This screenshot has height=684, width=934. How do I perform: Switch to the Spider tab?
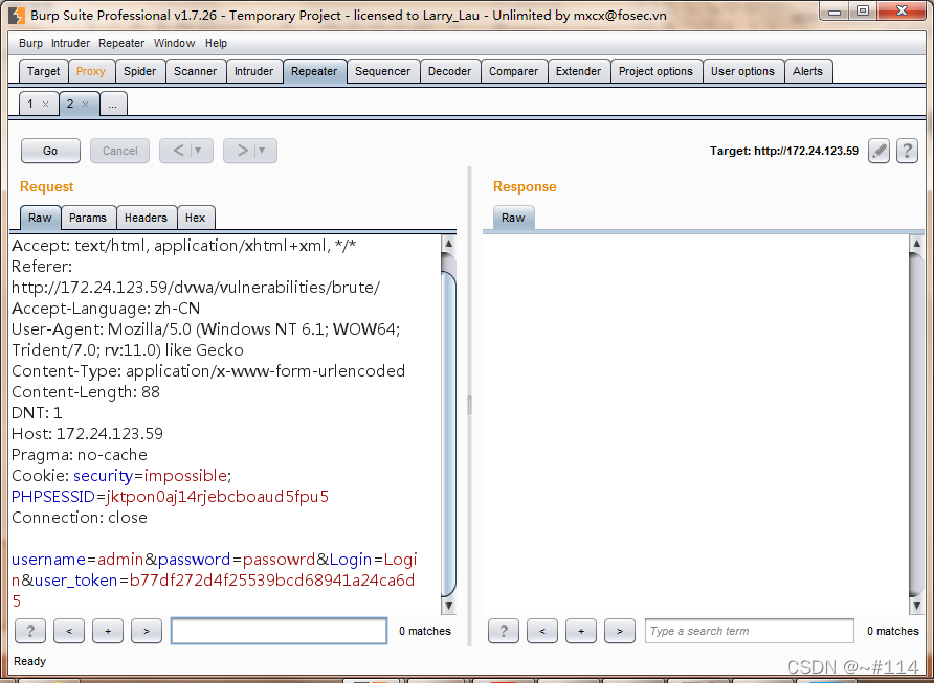140,71
